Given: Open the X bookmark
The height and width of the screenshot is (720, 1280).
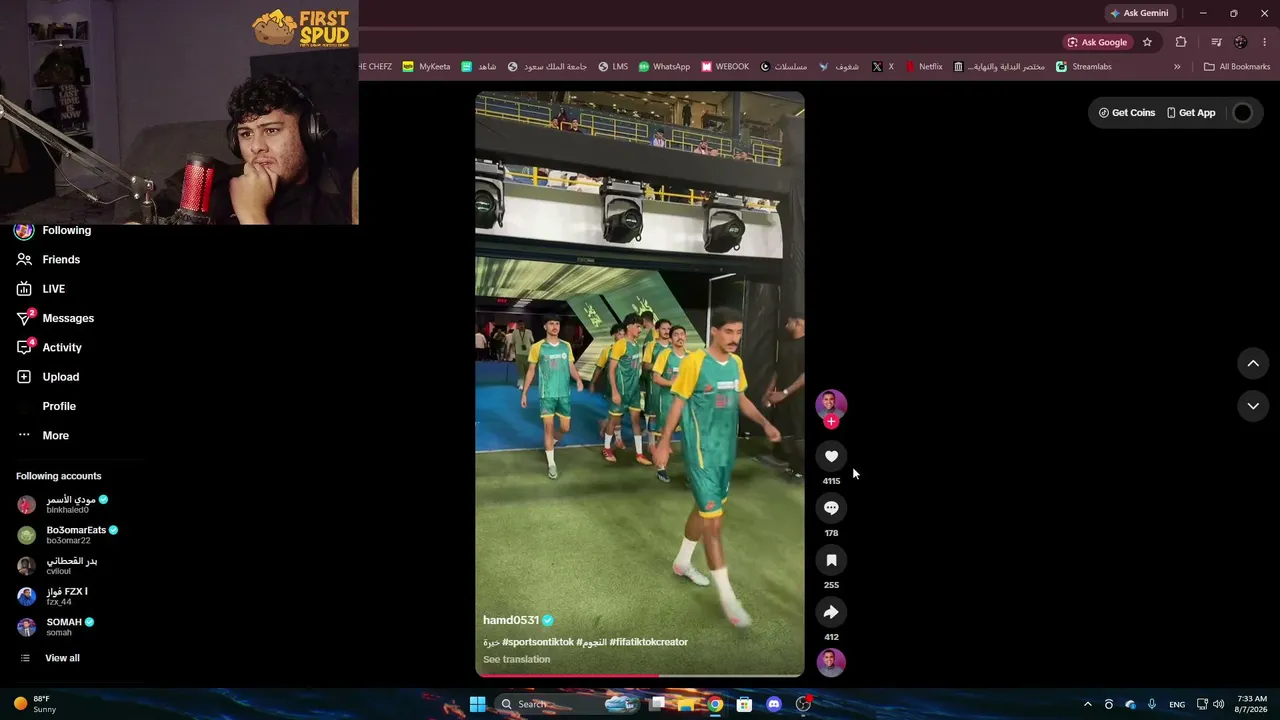Looking at the screenshot, I should pos(883,67).
